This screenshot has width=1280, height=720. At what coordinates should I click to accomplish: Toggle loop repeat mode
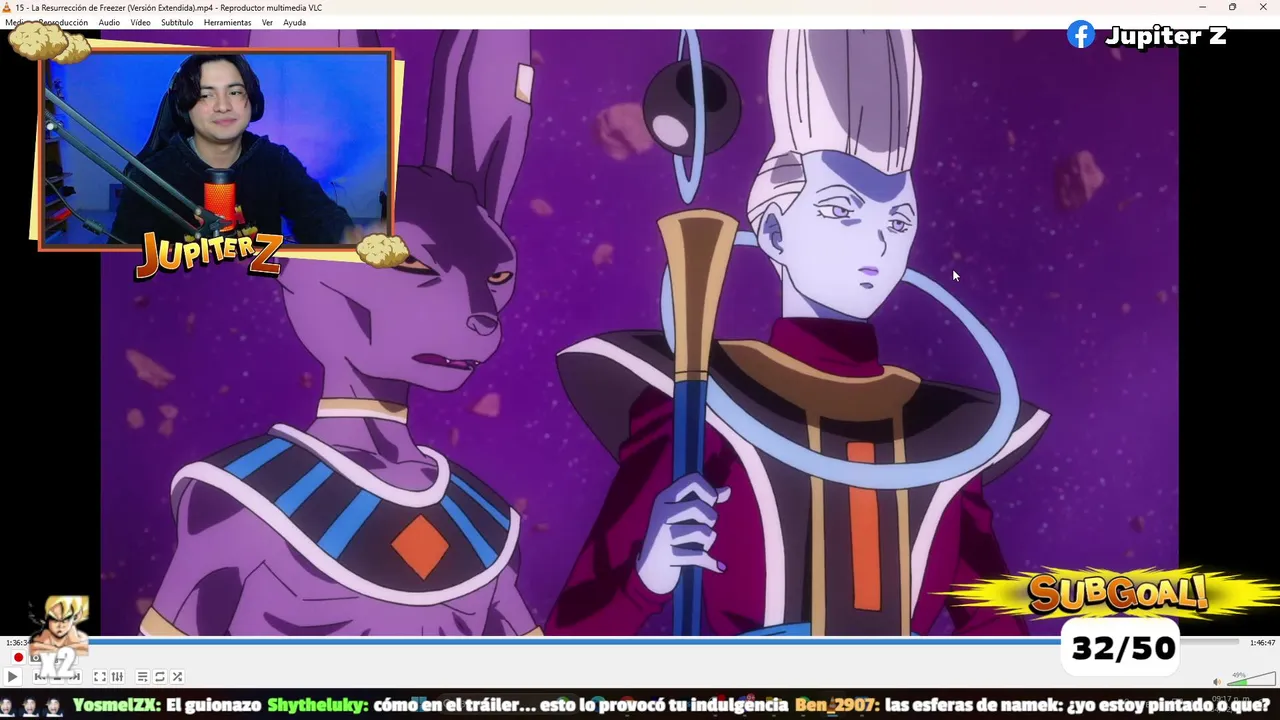coord(160,677)
